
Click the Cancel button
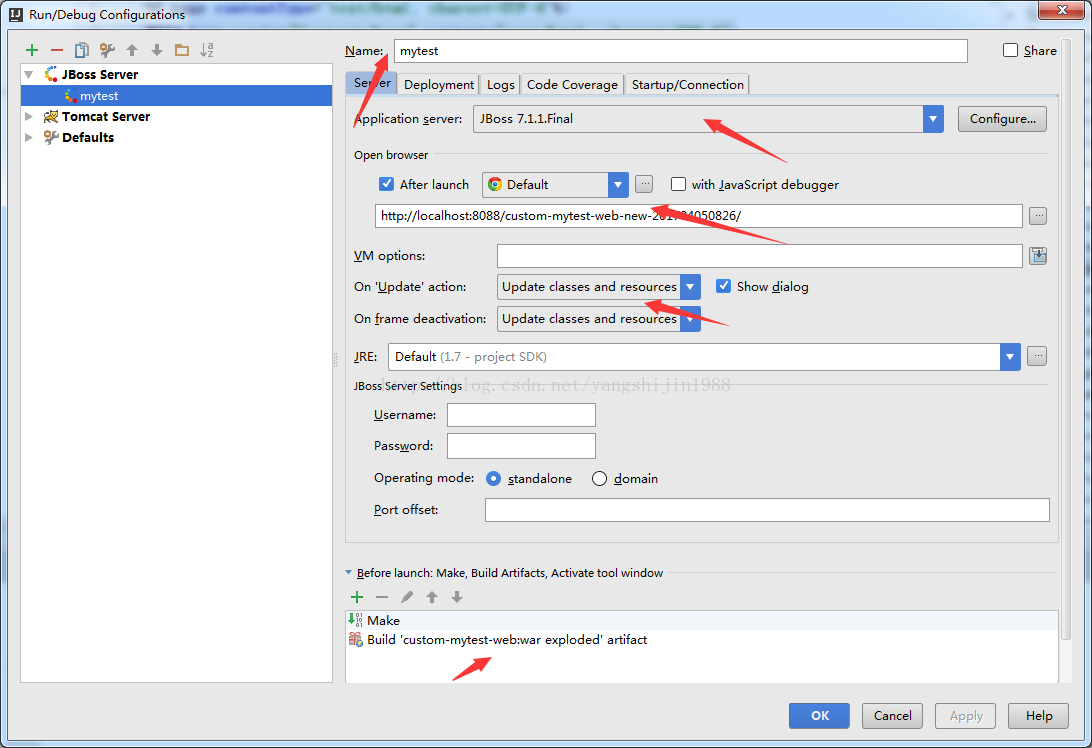[892, 715]
